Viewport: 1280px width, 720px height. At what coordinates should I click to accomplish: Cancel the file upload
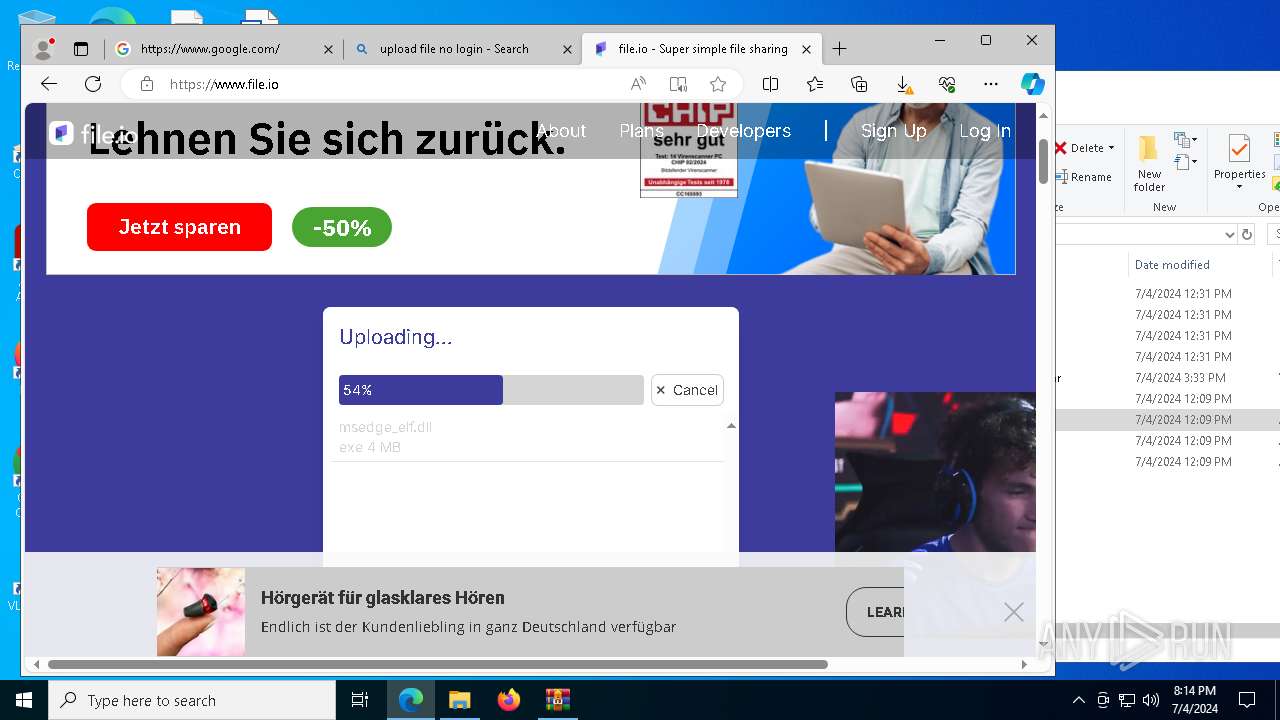[687, 390]
